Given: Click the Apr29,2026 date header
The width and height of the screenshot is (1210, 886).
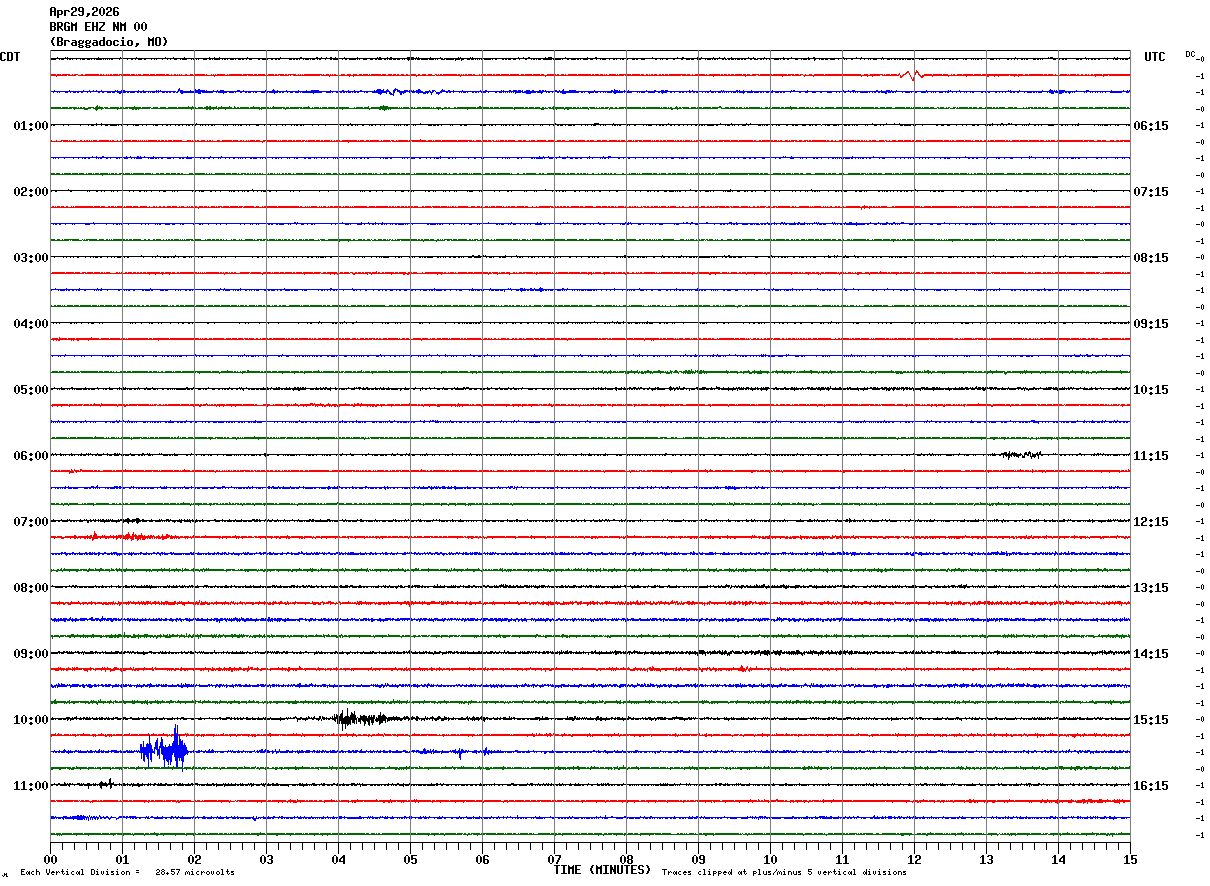Looking at the screenshot, I should coord(84,12).
